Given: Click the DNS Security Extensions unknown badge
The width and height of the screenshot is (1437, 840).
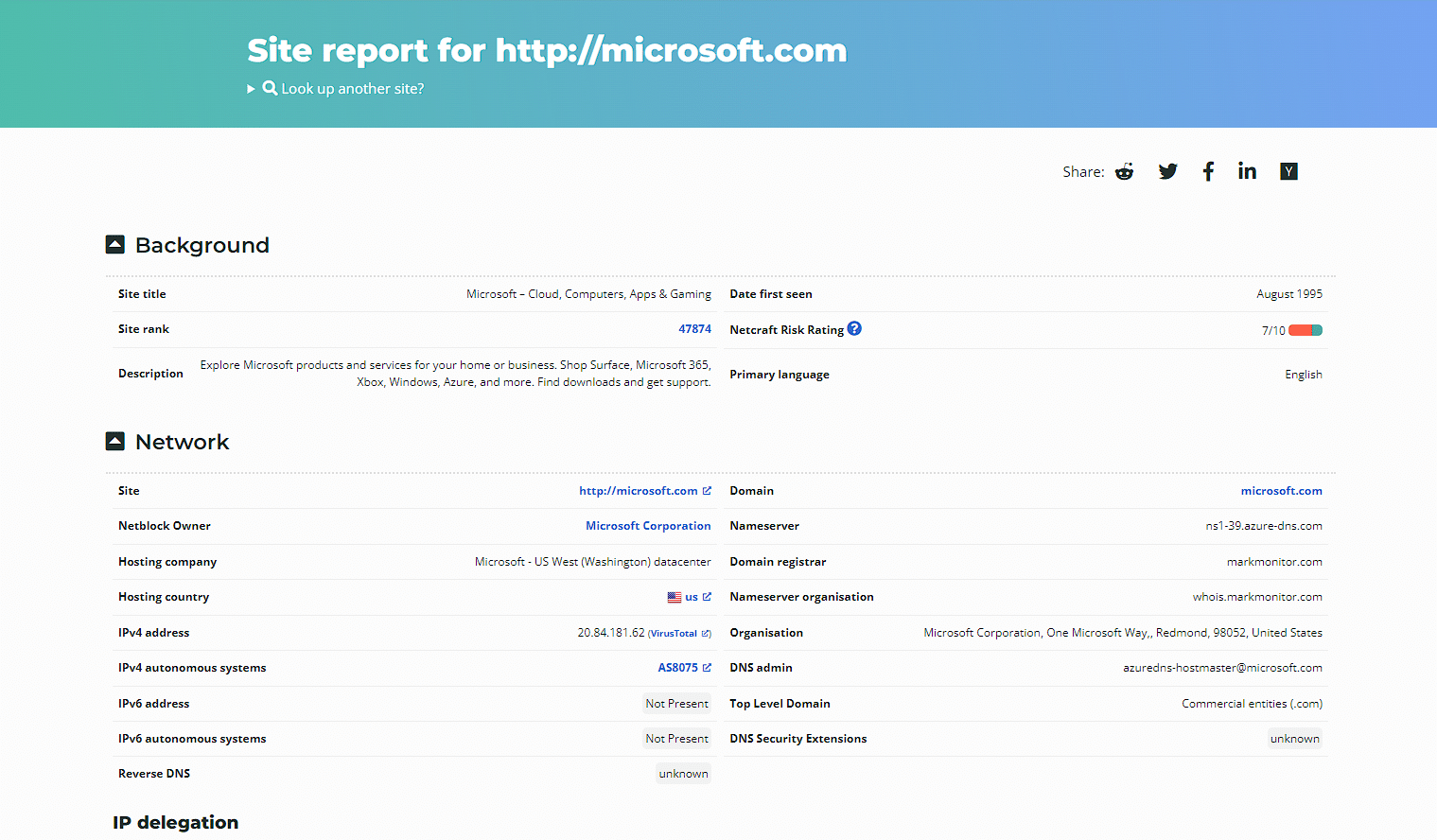Looking at the screenshot, I should [x=1295, y=738].
